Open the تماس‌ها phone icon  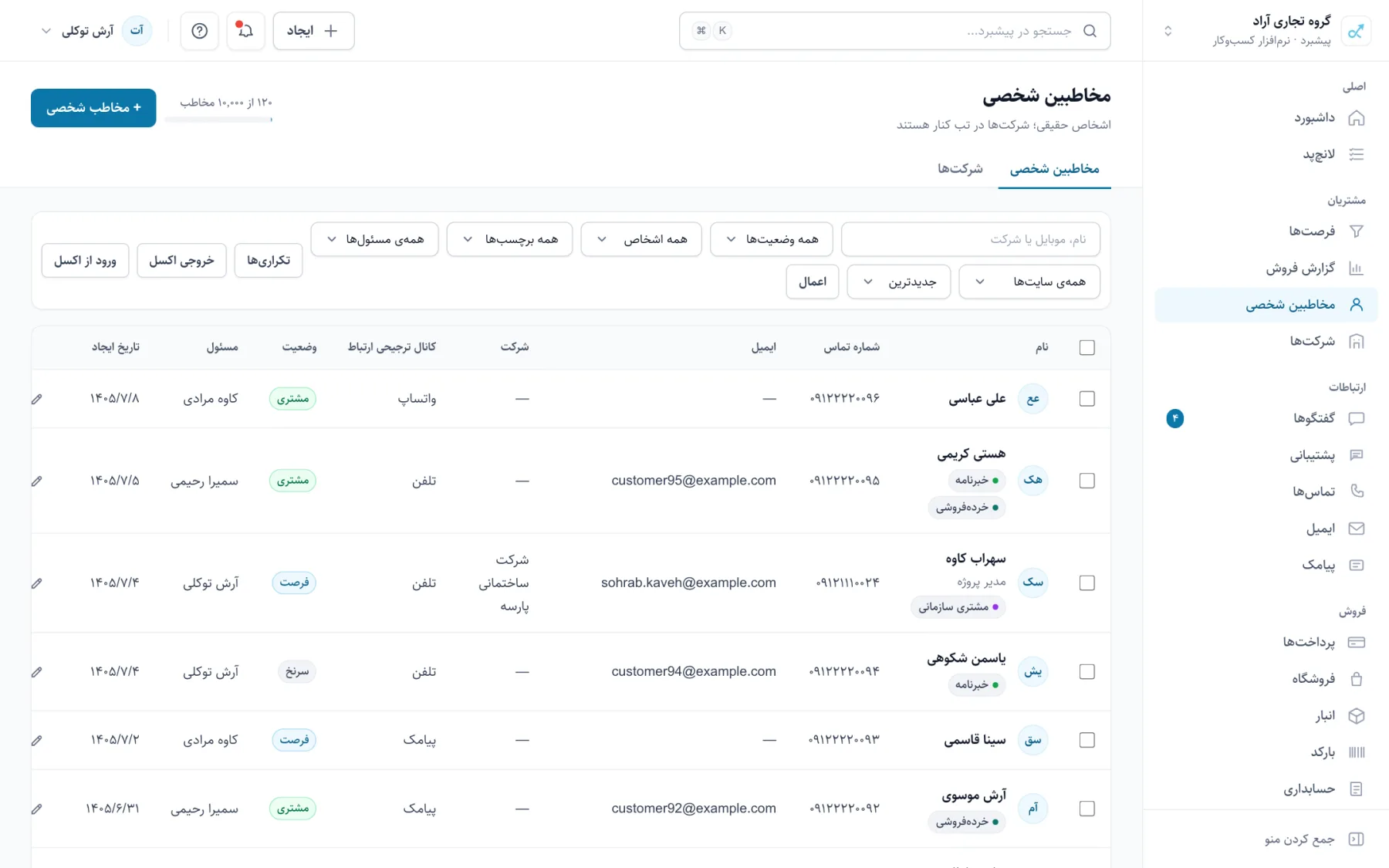click(x=1356, y=491)
